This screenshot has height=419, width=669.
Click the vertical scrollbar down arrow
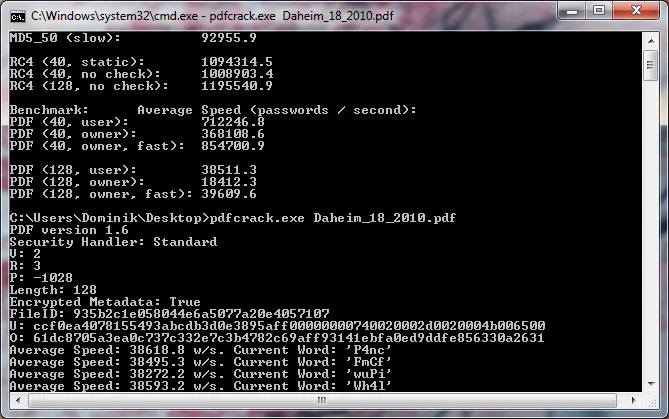coord(651,384)
